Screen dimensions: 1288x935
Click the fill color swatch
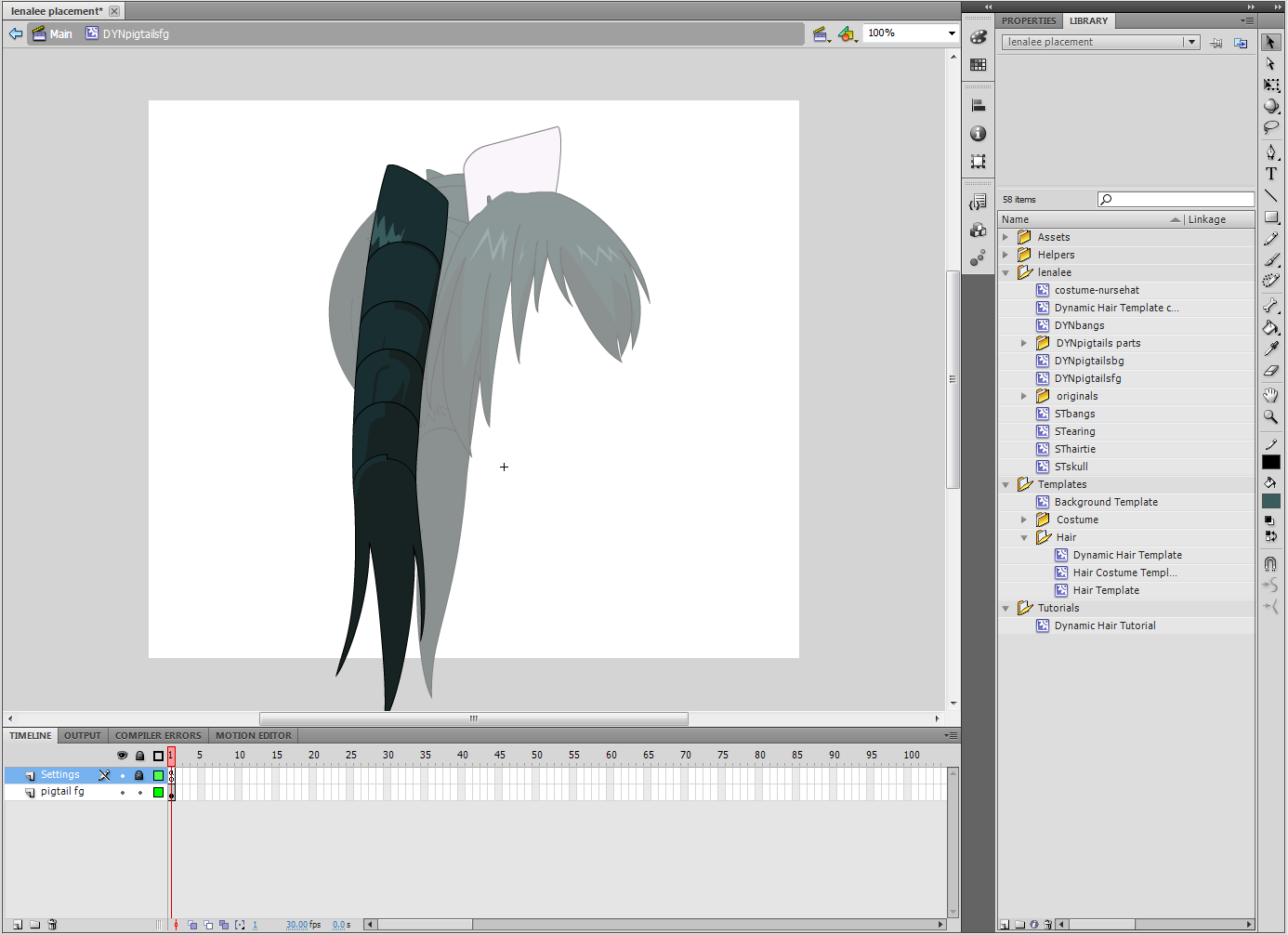[1270, 501]
